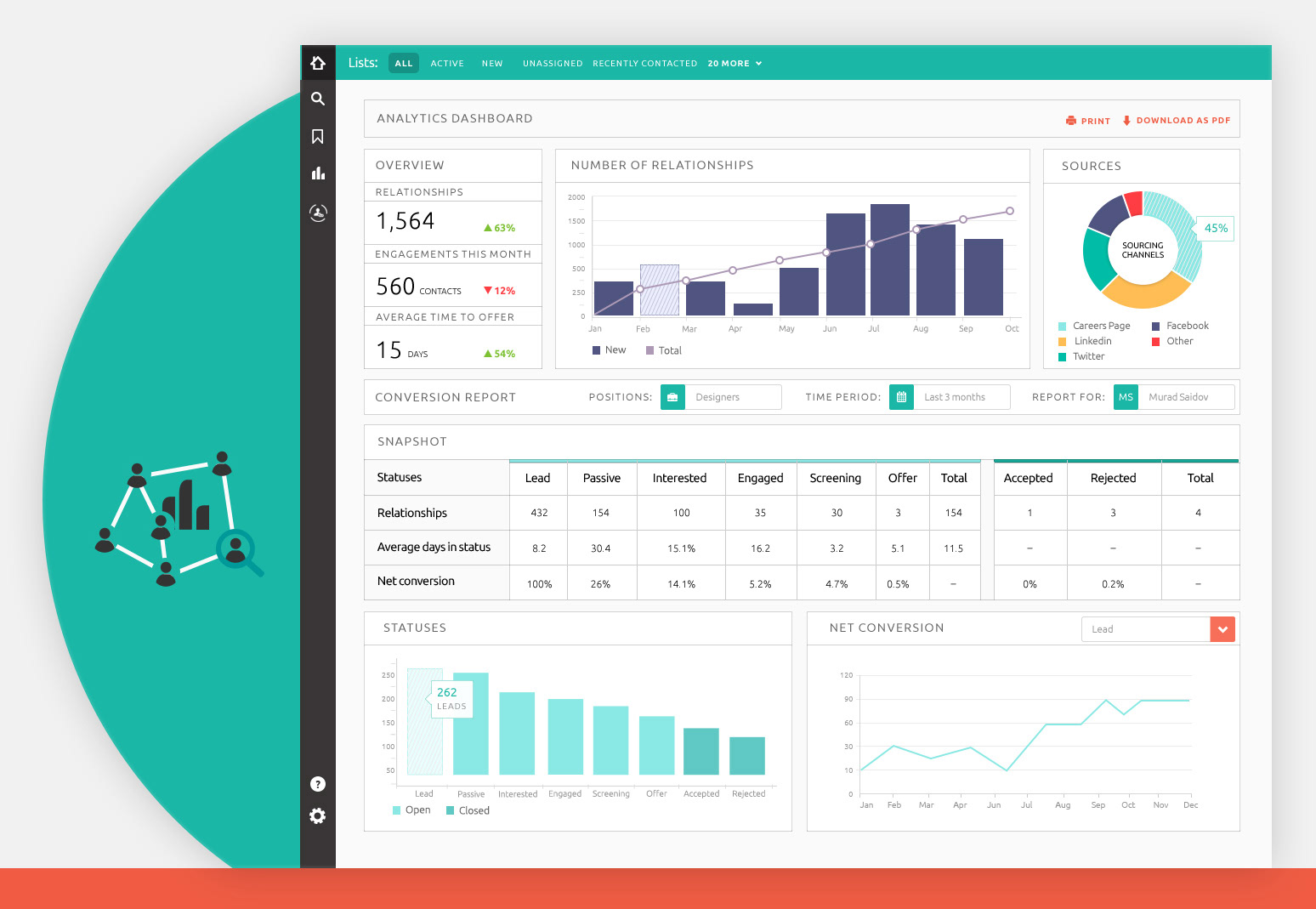The height and width of the screenshot is (909, 1316).
Task: Click the 0.2% Rejected net conversion cell
Action: click(x=1113, y=584)
